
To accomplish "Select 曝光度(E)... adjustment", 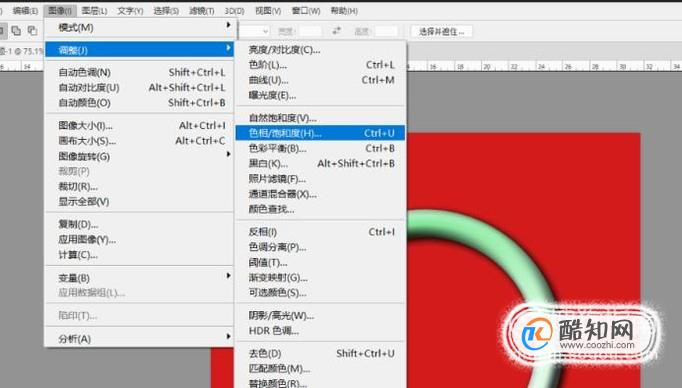I will [321, 95].
